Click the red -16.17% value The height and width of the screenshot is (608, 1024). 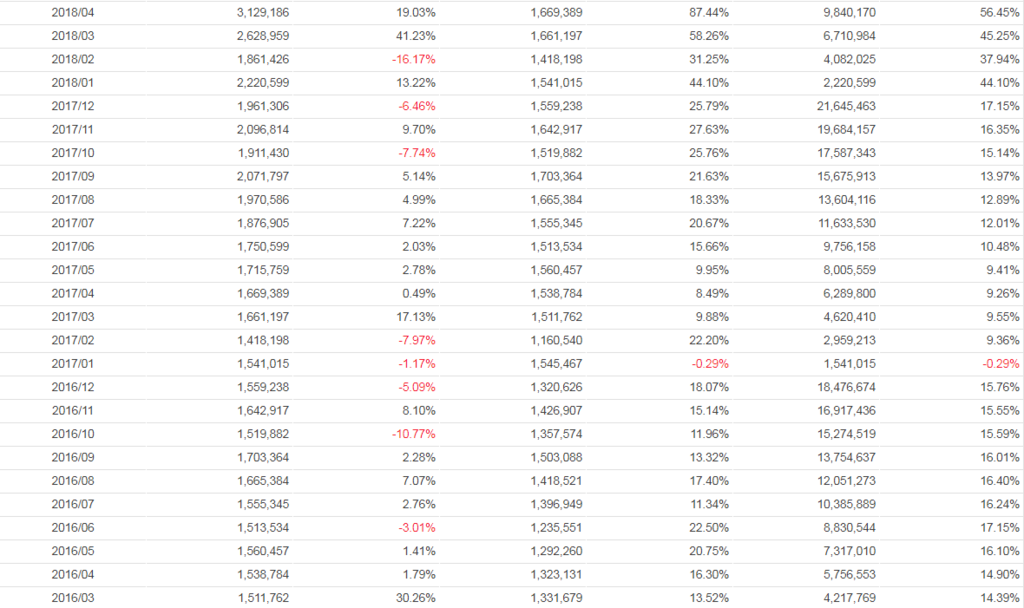413,59
